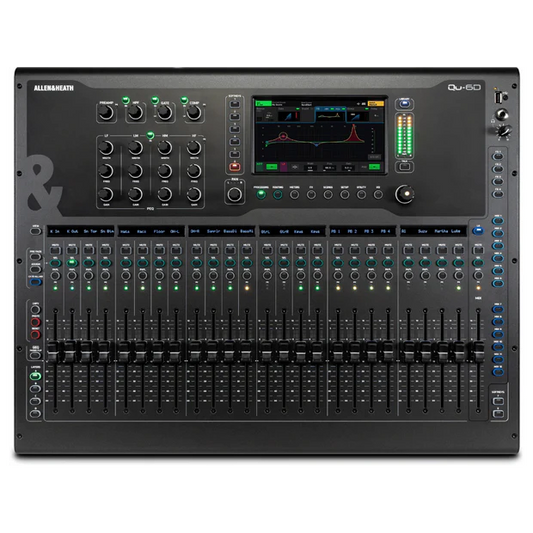
Task: Click the Assign key
Action: click(35, 269)
